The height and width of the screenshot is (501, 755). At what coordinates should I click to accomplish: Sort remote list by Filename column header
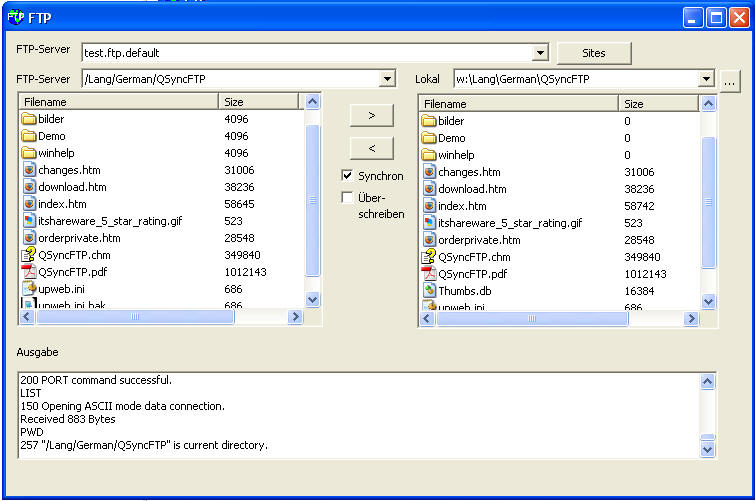point(118,101)
